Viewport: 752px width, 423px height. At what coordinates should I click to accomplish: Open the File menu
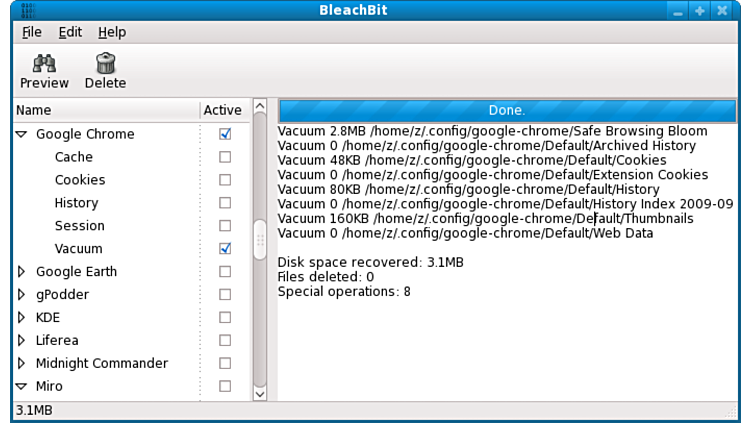click(x=31, y=32)
